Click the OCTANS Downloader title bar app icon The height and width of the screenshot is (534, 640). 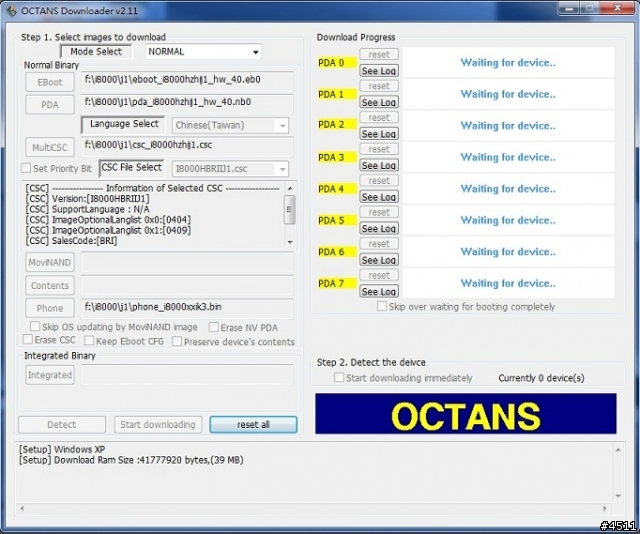(x=11, y=11)
